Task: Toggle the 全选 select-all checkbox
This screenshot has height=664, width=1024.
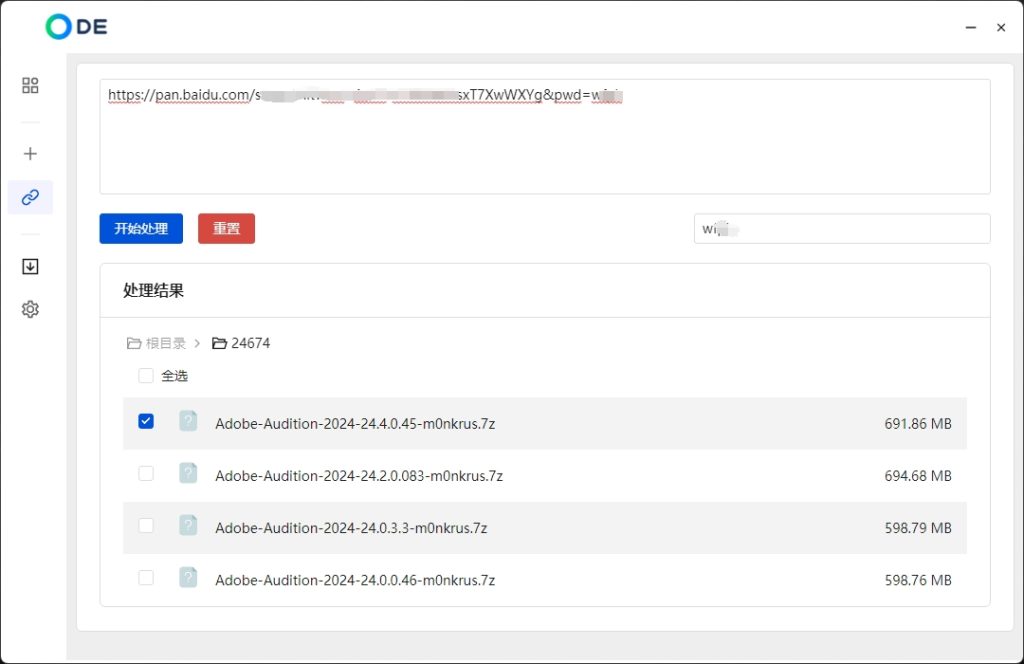Action: (x=146, y=375)
